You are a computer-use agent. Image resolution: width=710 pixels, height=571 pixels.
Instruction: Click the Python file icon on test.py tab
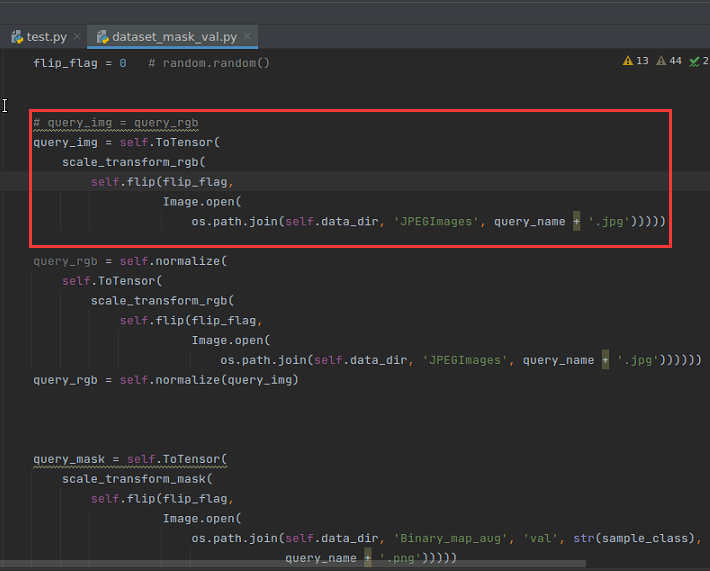[x=17, y=37]
